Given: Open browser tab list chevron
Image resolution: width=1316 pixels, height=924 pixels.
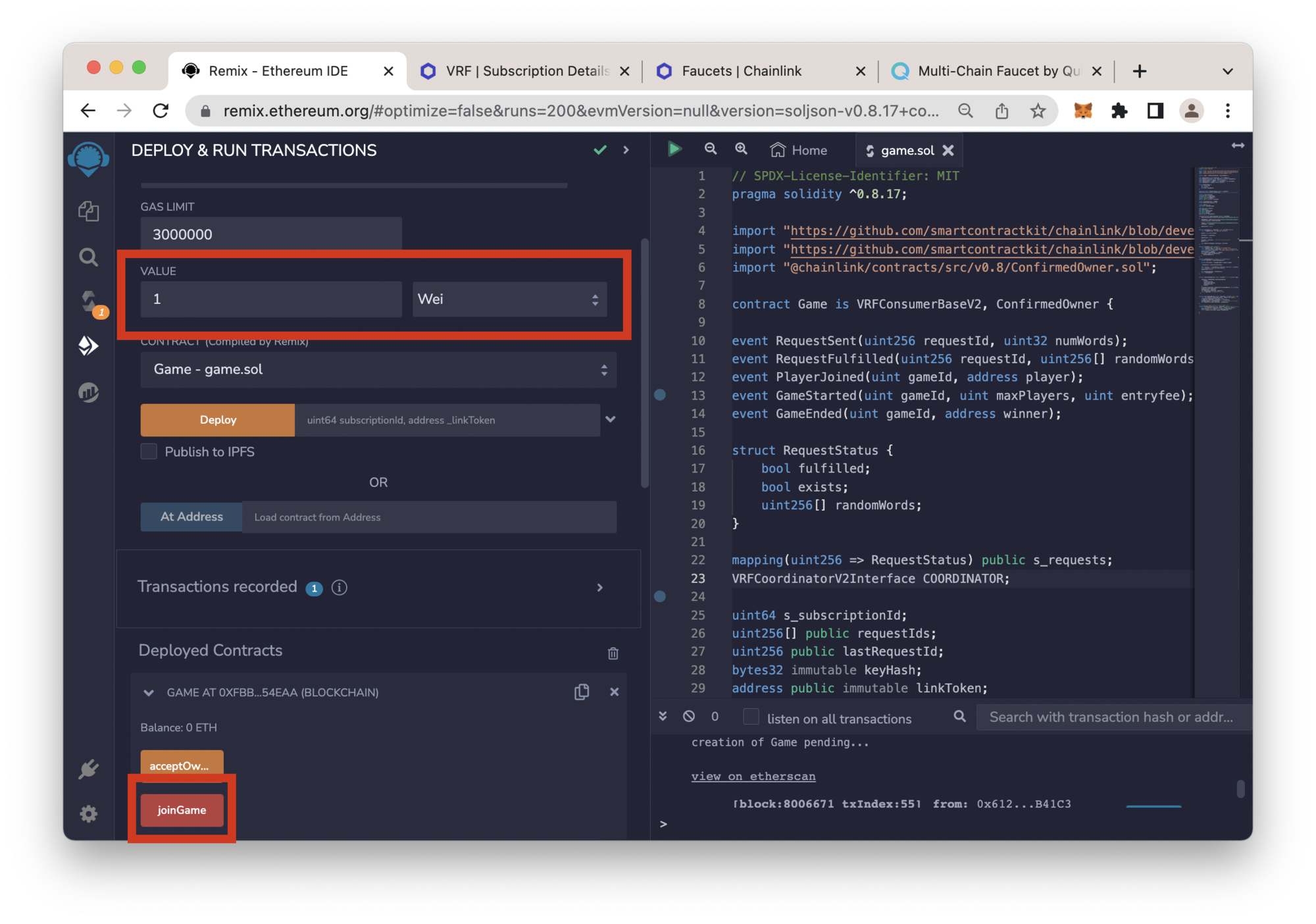Looking at the screenshot, I should [x=1227, y=71].
